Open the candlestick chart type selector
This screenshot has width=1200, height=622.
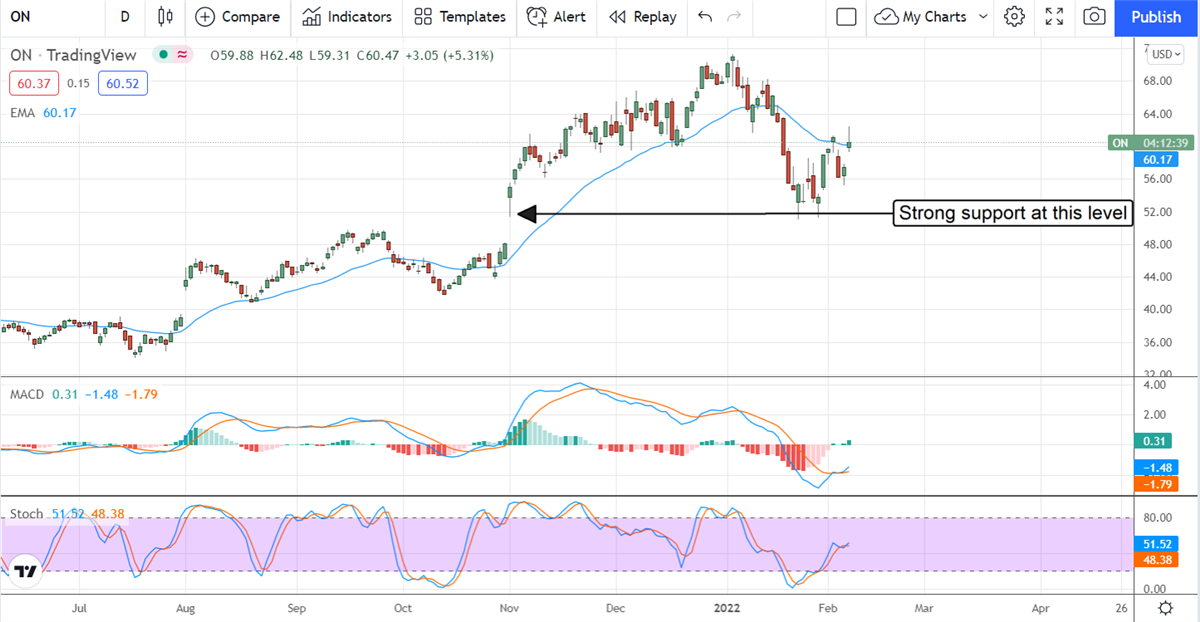tap(165, 17)
